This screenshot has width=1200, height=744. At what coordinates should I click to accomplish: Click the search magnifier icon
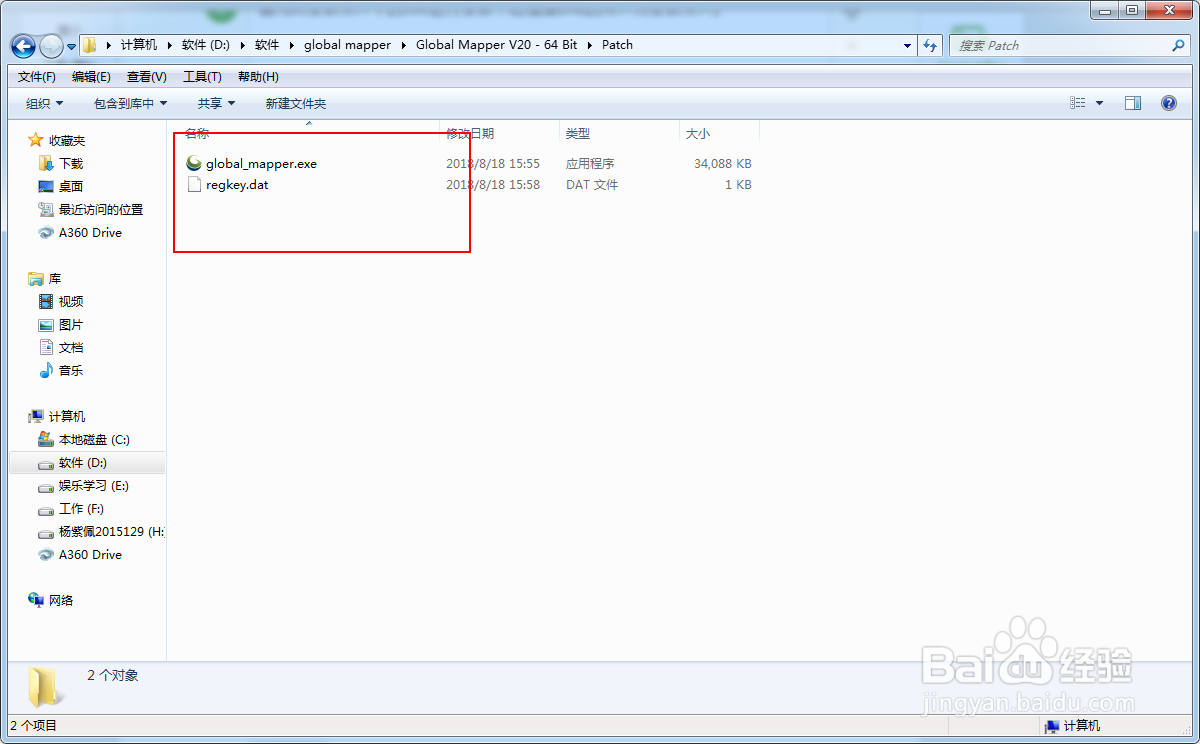(1178, 46)
